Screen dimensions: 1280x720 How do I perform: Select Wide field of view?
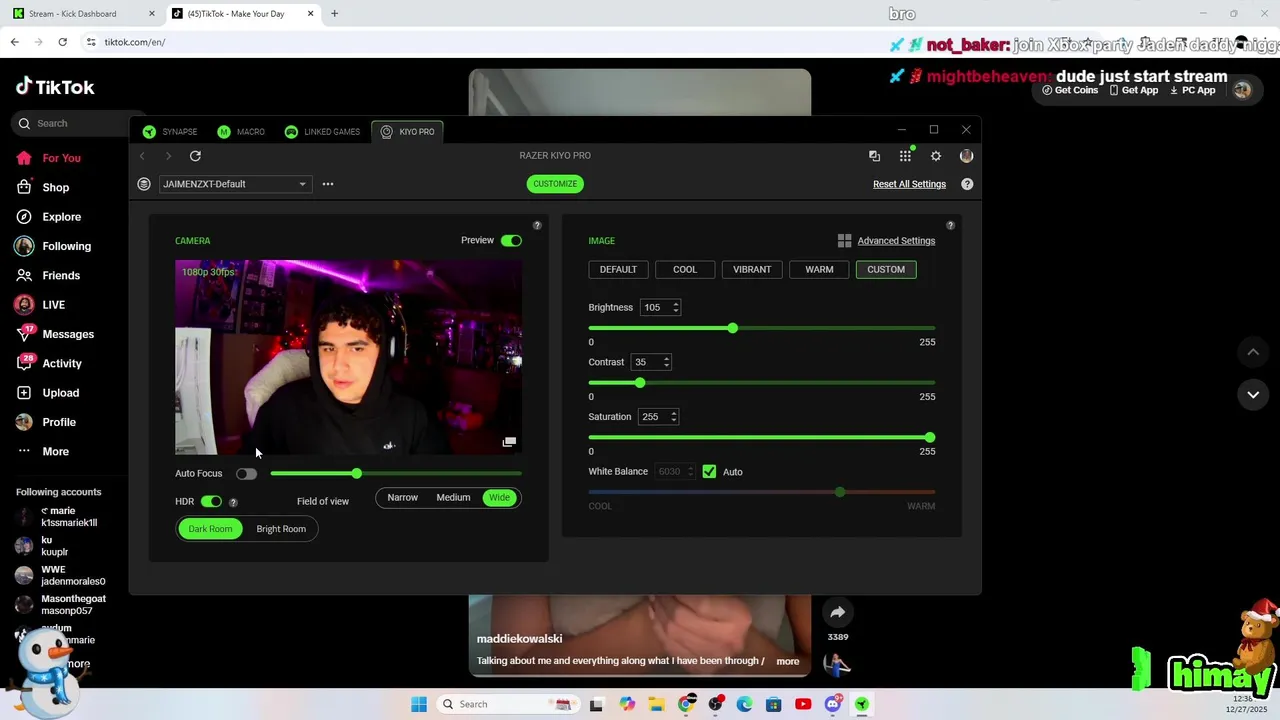pos(499,498)
